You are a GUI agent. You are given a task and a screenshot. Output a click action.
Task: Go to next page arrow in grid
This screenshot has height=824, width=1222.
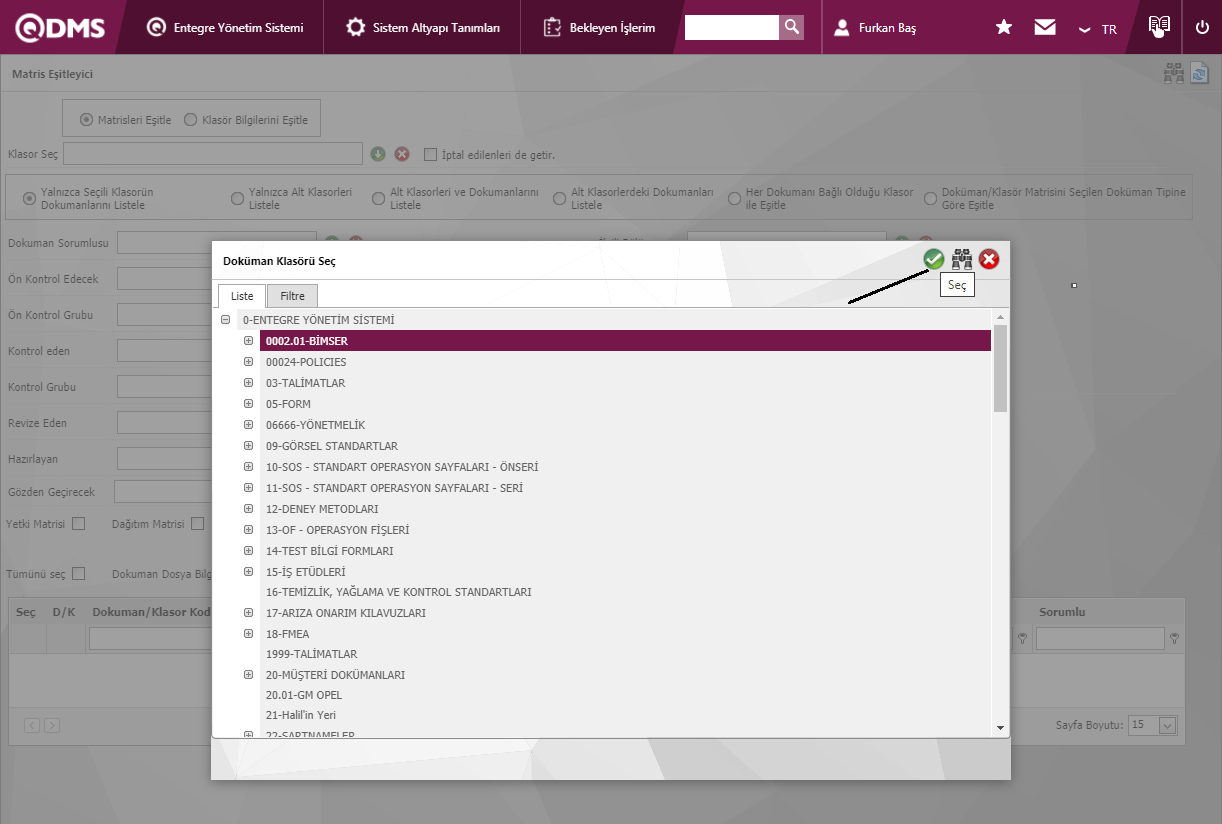click(x=52, y=725)
